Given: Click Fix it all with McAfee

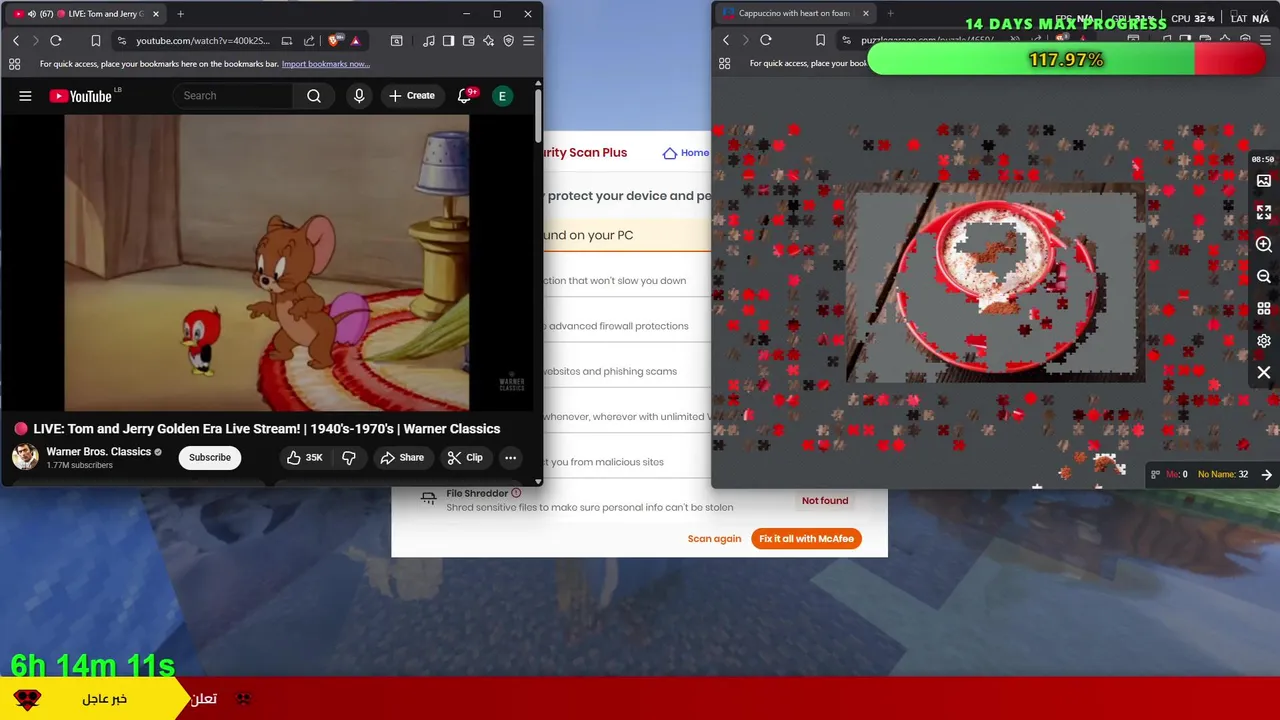Looking at the screenshot, I should pos(806,539).
